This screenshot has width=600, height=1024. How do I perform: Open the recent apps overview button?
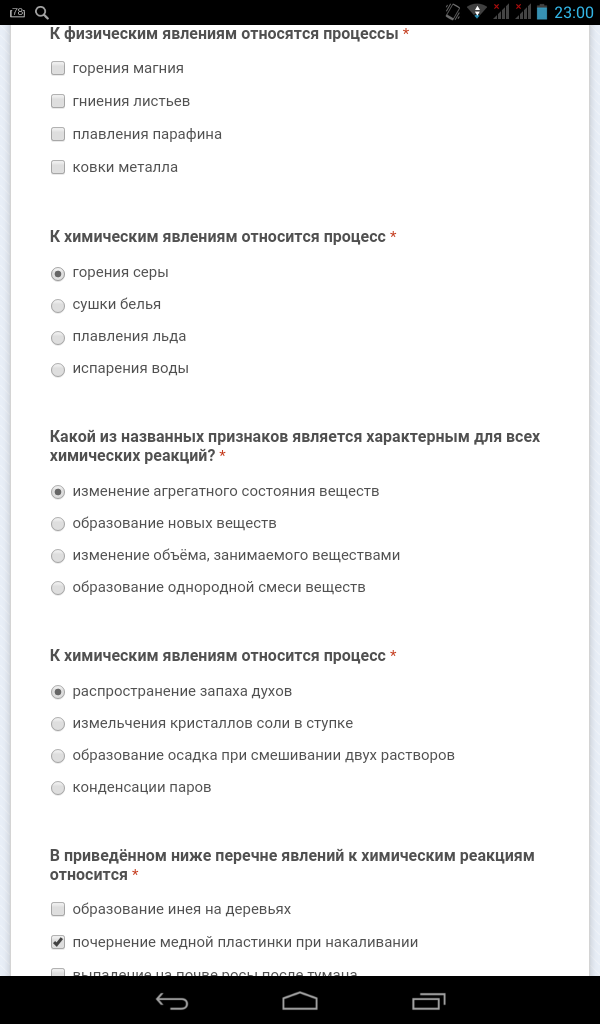point(428,1000)
